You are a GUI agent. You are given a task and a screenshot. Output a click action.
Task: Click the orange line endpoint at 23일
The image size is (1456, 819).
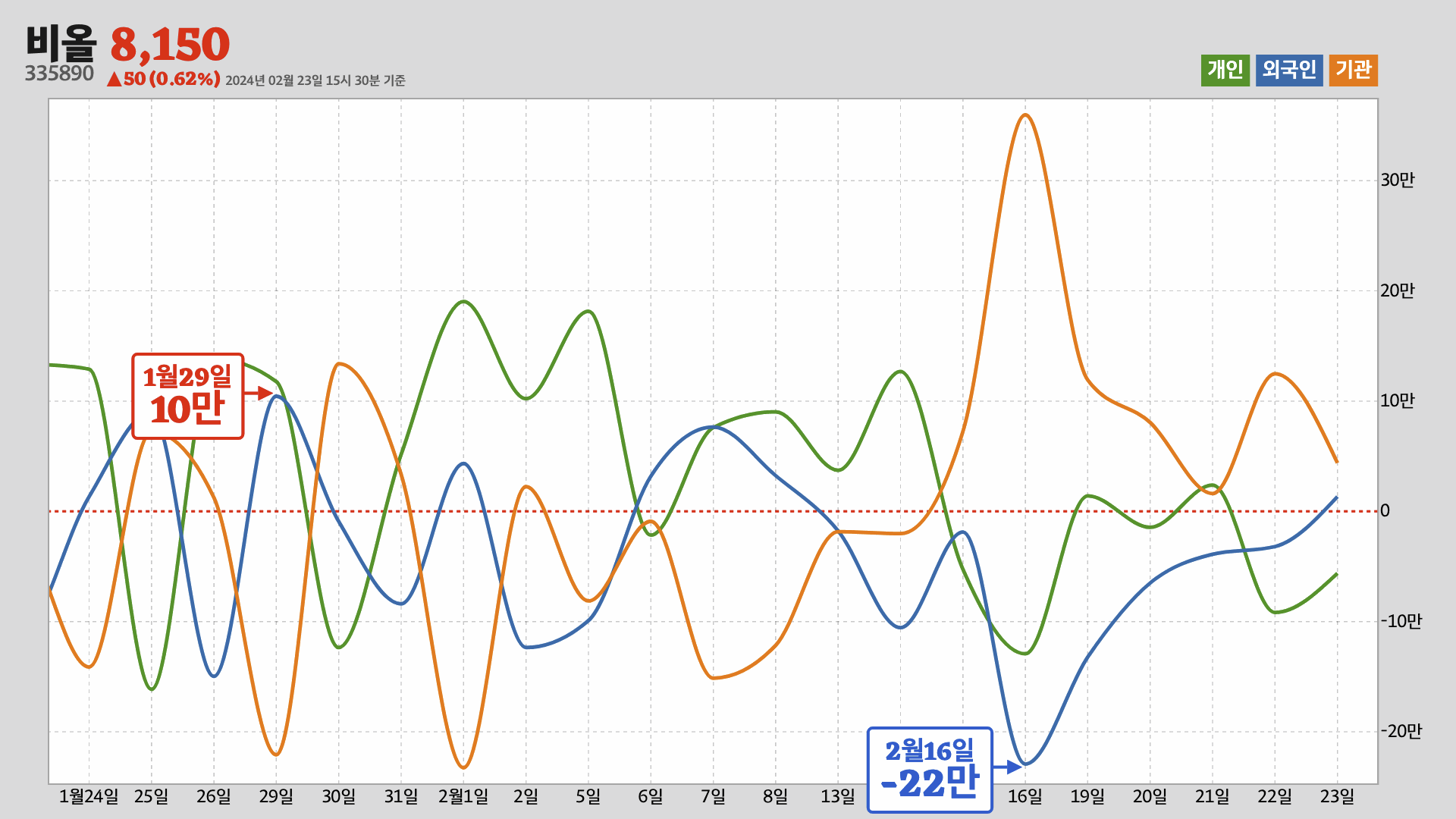(x=1337, y=462)
